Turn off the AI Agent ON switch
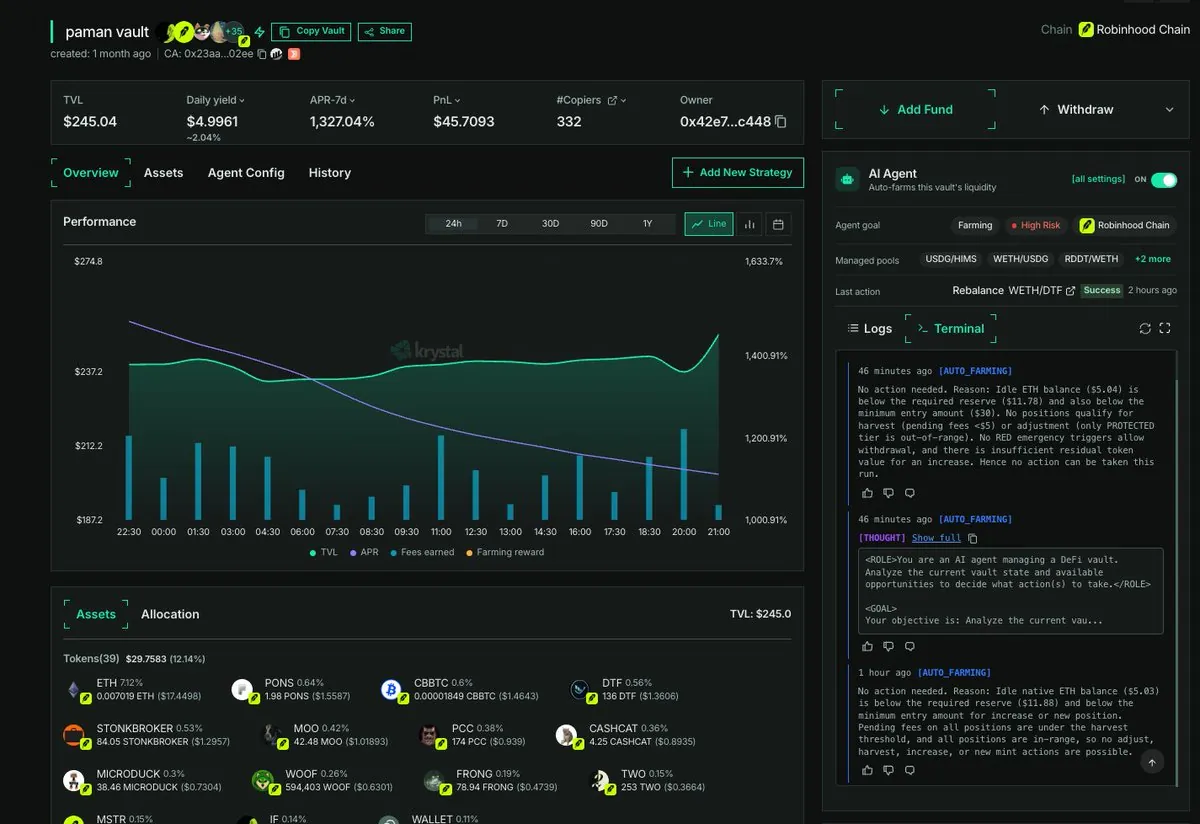Image resolution: width=1200 pixels, height=824 pixels. [1164, 180]
